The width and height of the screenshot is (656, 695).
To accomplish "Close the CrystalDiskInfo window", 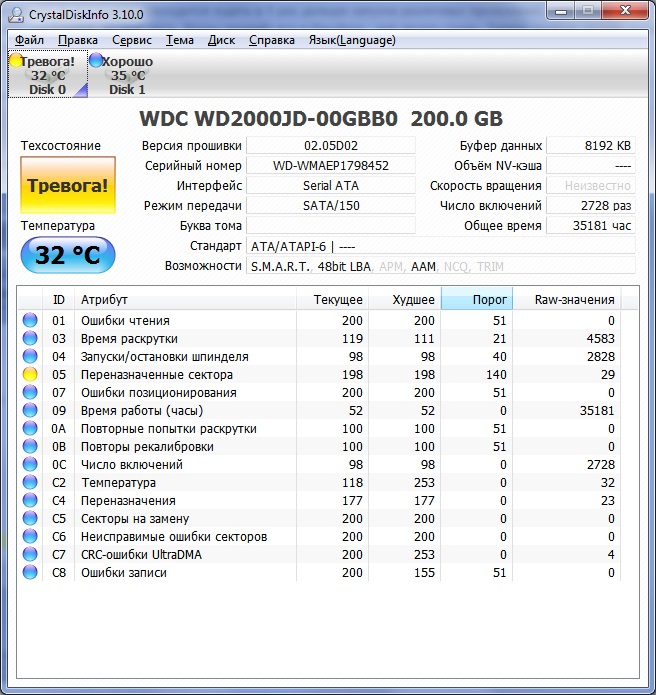I will 625,11.
